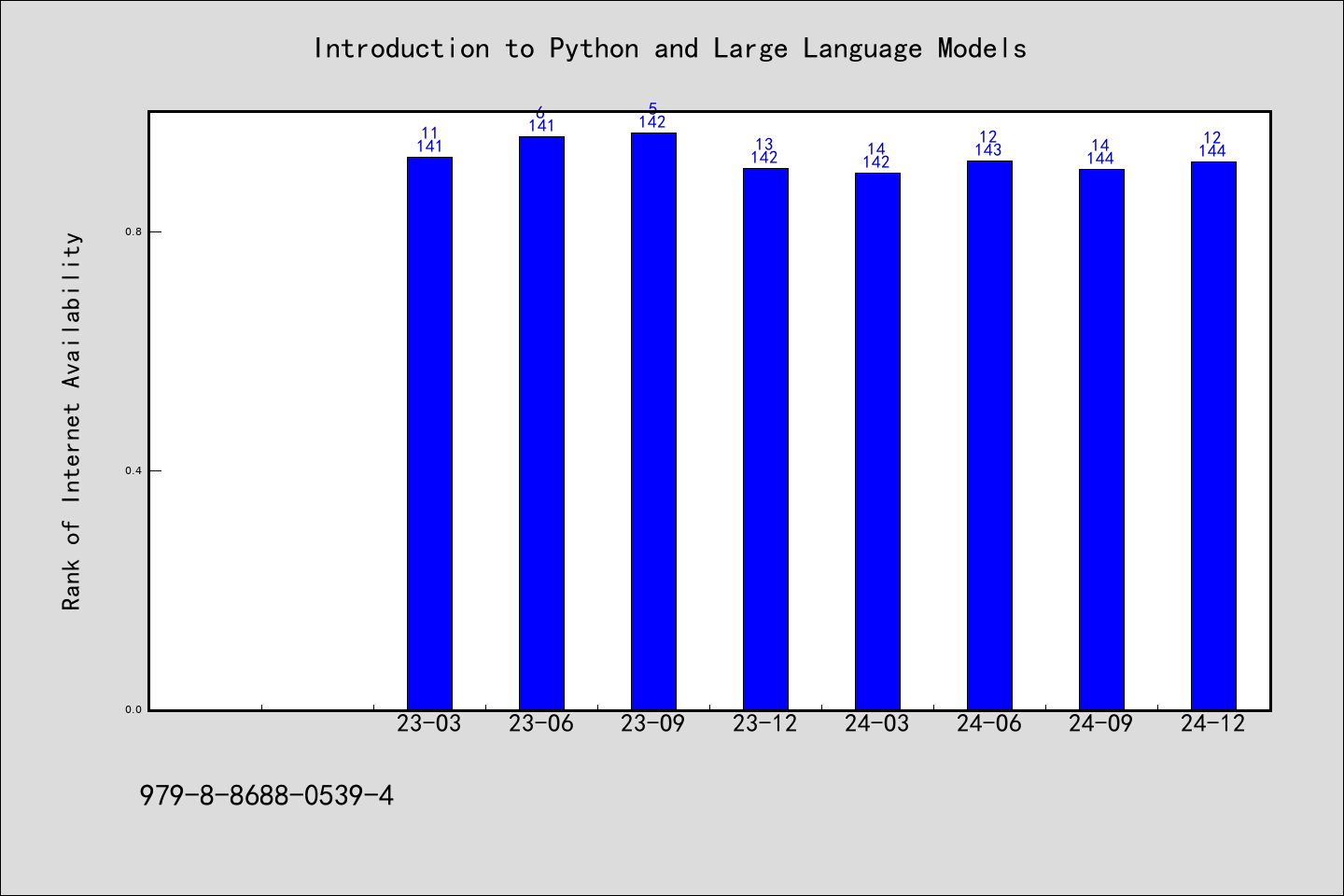This screenshot has height=896, width=1344.
Task: Click the x-axis label 23-09
Action: pos(653,724)
